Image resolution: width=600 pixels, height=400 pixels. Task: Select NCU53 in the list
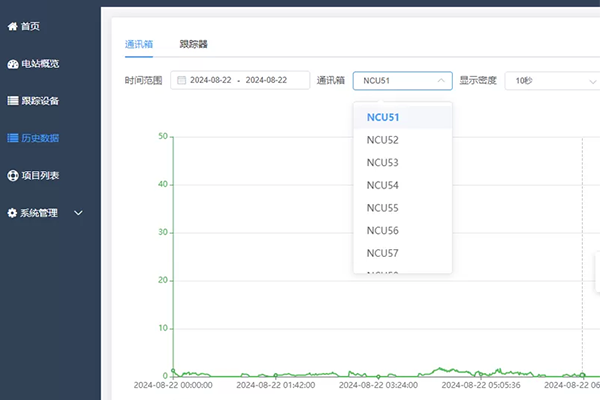(x=382, y=162)
